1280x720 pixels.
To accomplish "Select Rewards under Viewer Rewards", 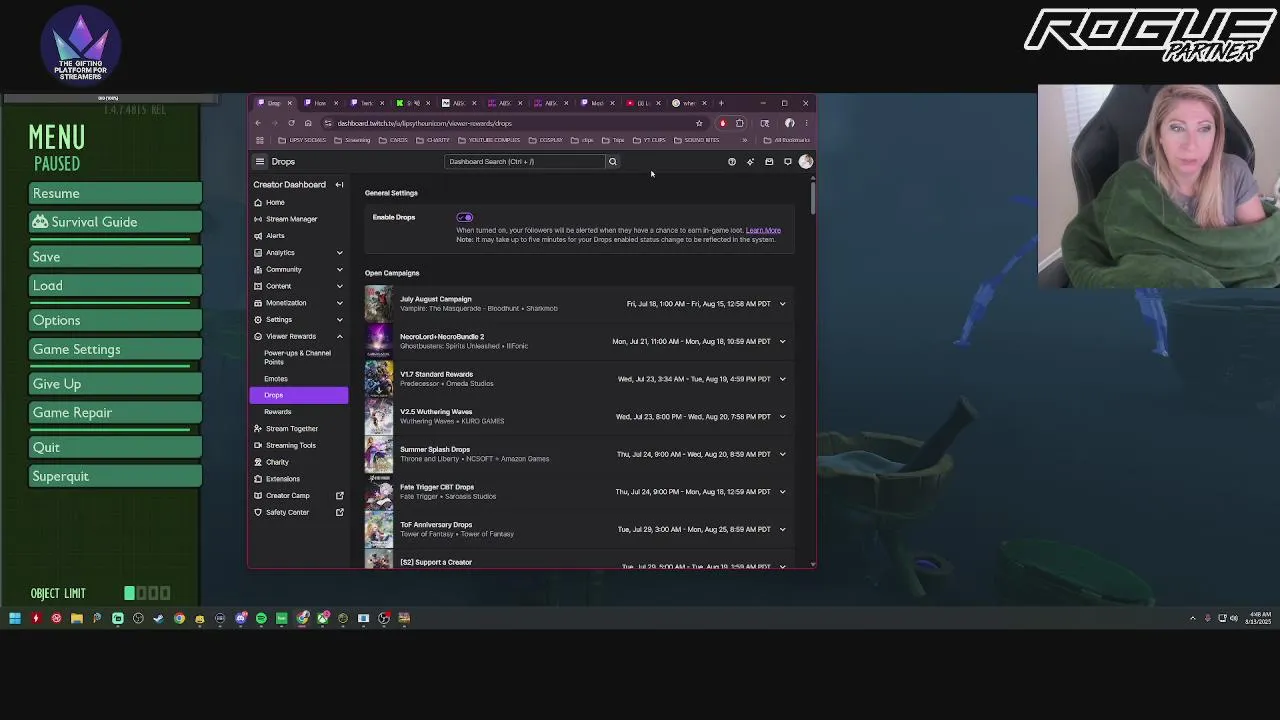I will (x=299, y=412).
